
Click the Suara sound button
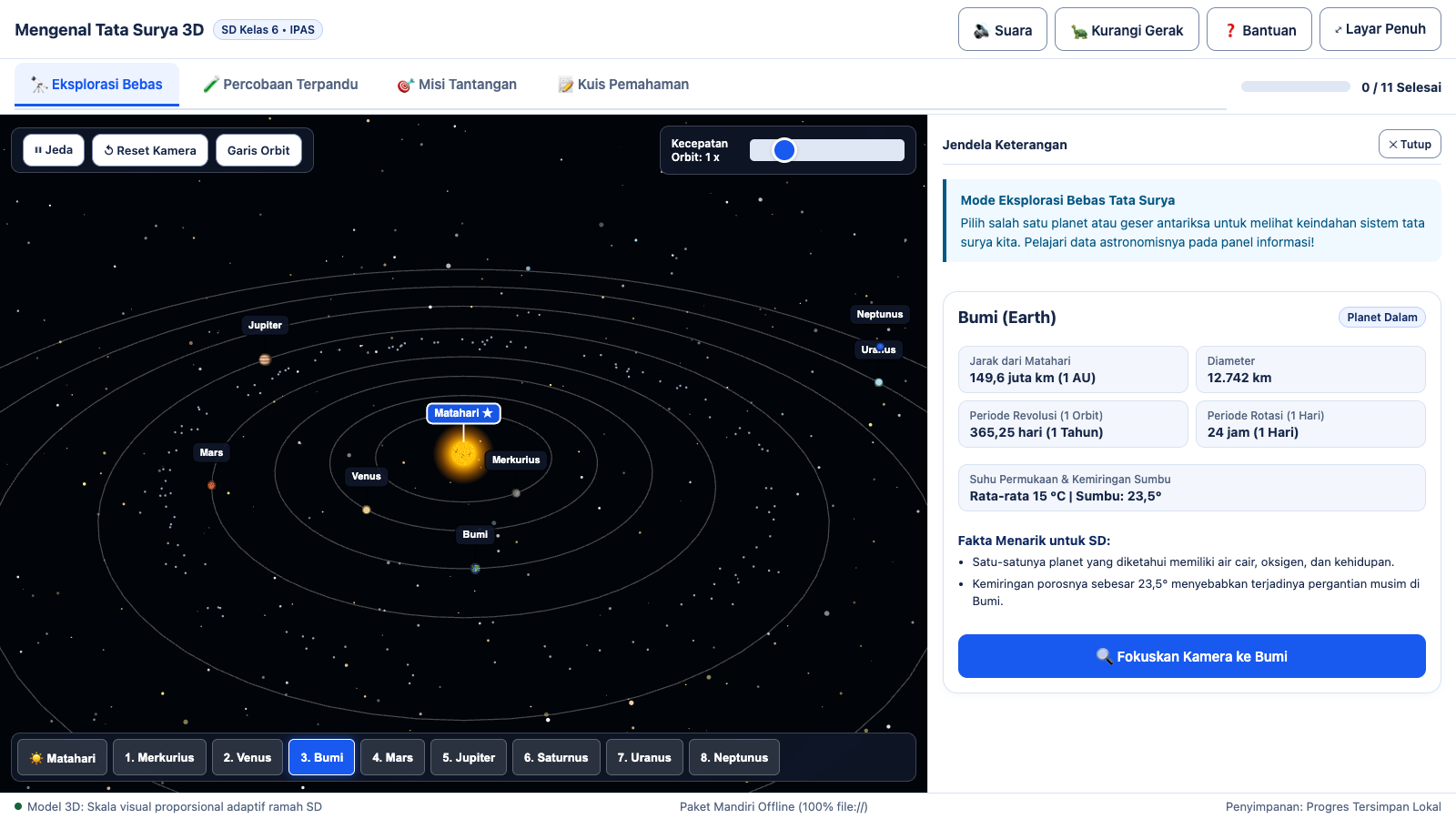tap(1002, 29)
